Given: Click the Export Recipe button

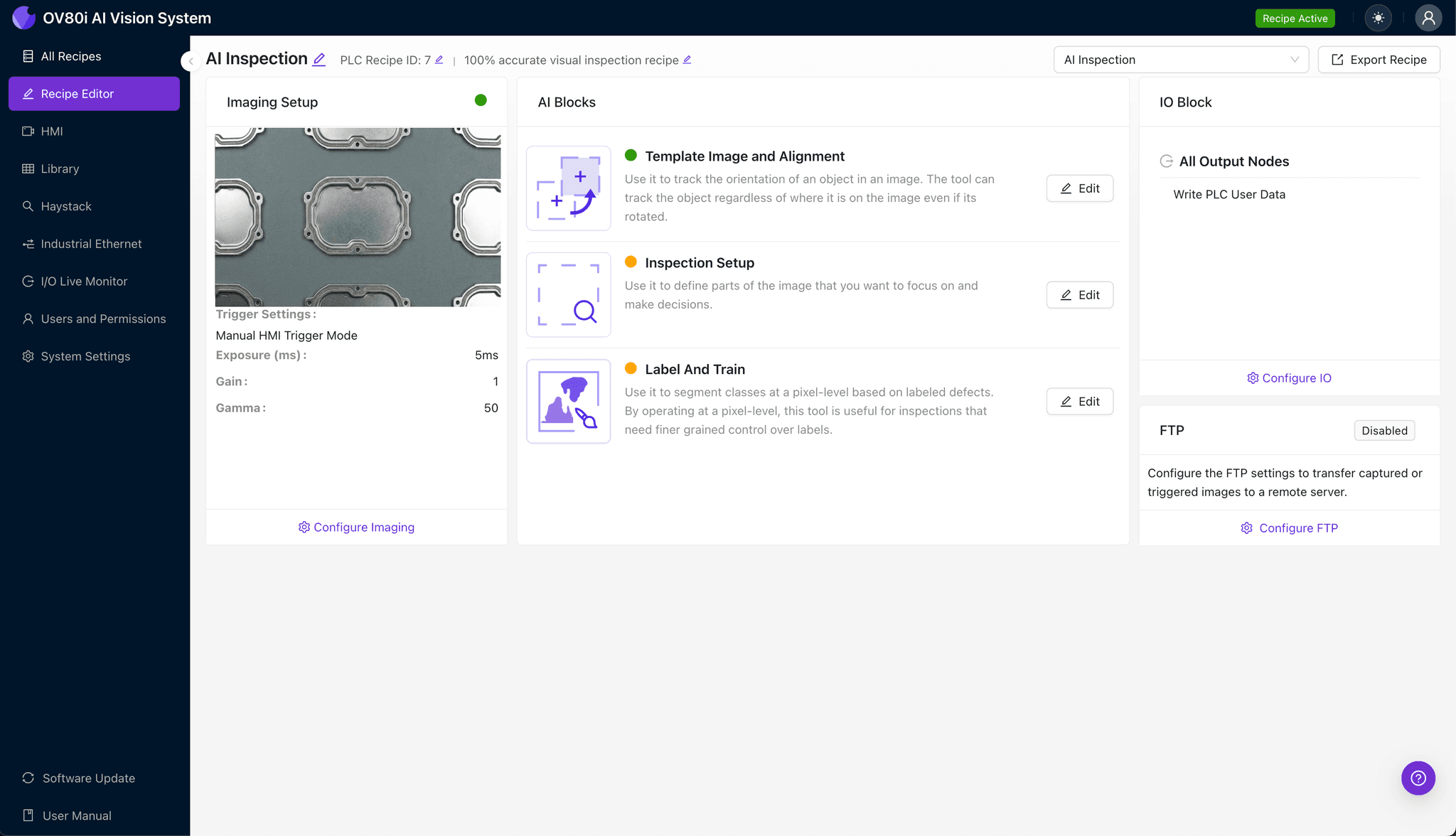Looking at the screenshot, I should [x=1378, y=60].
